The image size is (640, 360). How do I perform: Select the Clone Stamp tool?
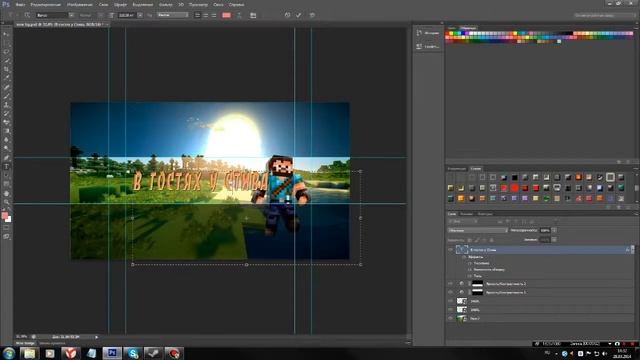pyautogui.click(x=6, y=105)
